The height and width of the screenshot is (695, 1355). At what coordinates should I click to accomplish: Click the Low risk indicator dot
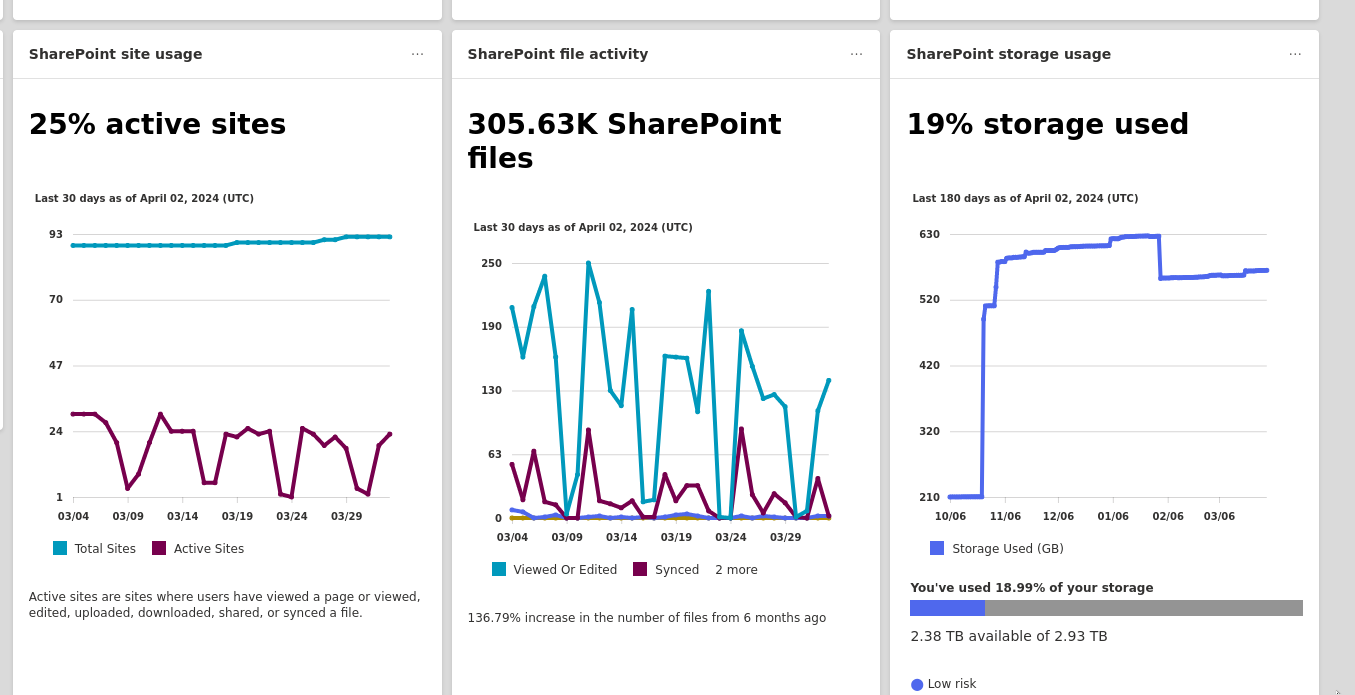coord(917,684)
